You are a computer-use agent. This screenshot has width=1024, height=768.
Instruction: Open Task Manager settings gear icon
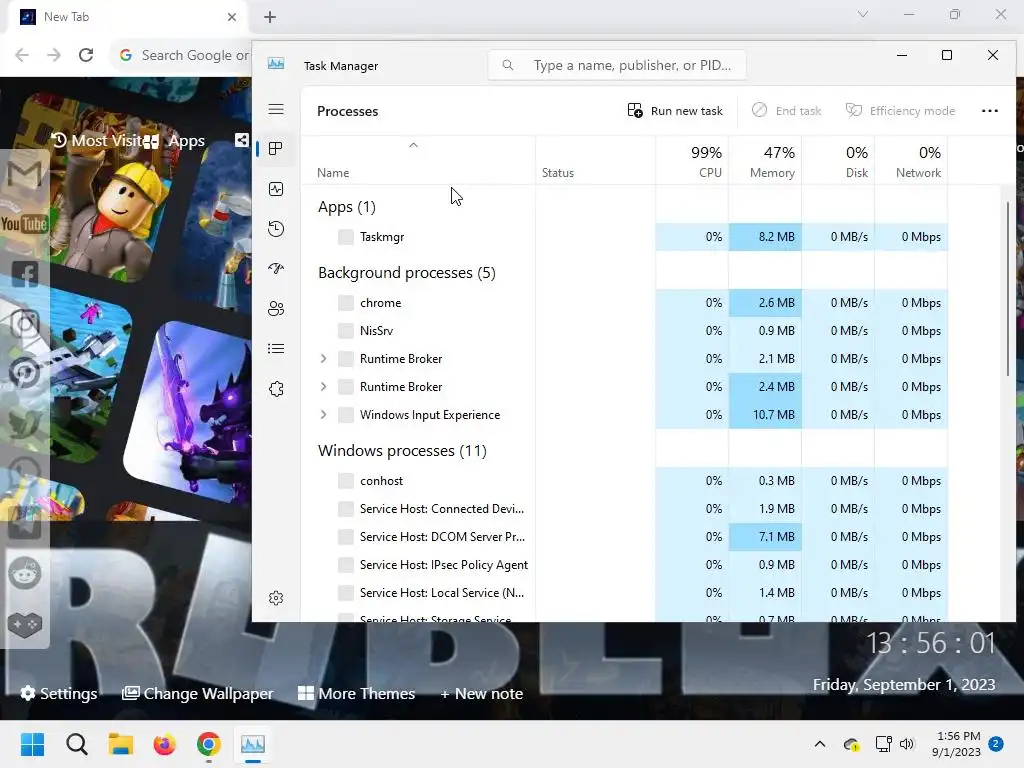(x=276, y=598)
